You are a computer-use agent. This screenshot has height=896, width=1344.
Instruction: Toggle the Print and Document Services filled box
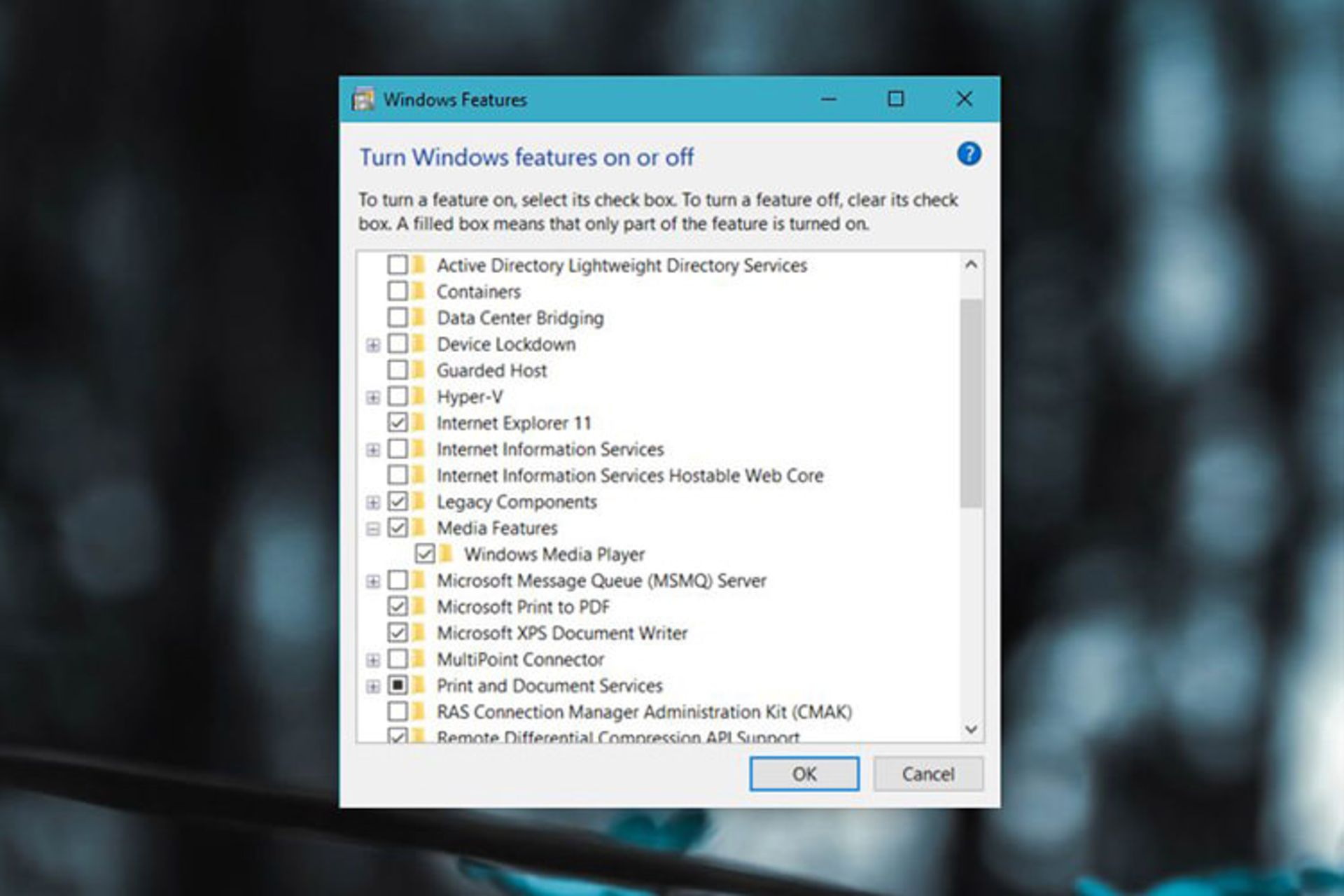(399, 685)
